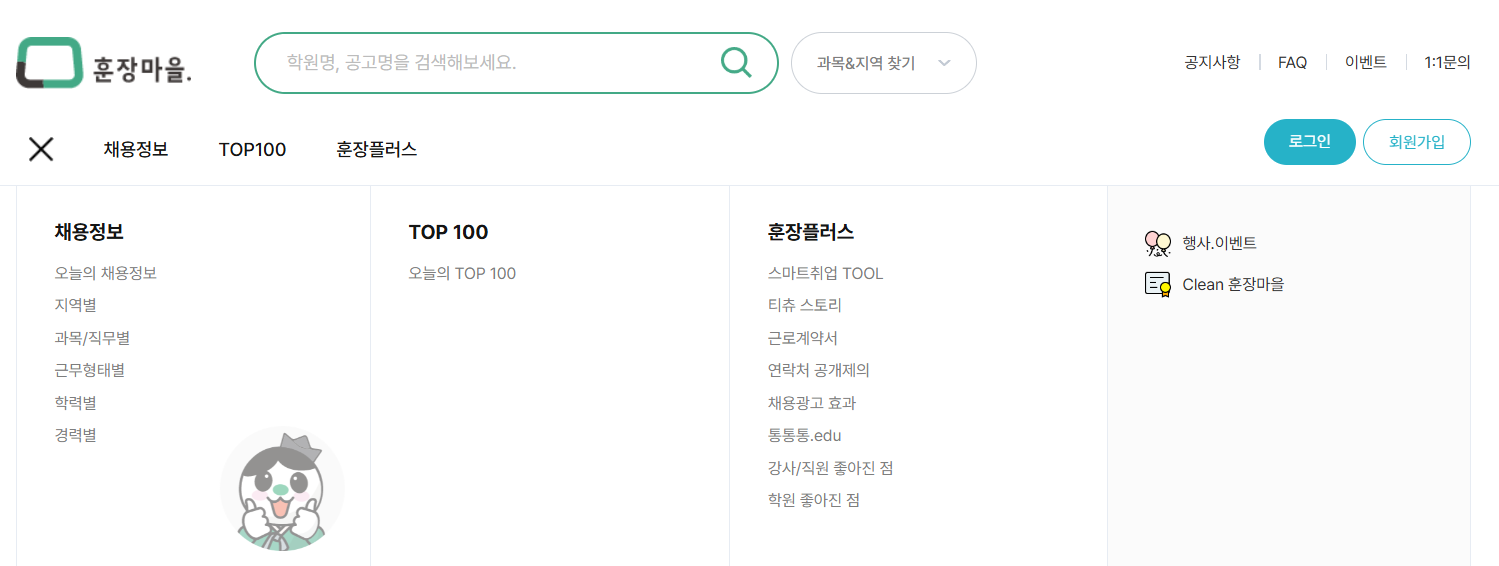Click the 로그인 button
Viewport: 1499px width, 566px height.
coord(1310,142)
